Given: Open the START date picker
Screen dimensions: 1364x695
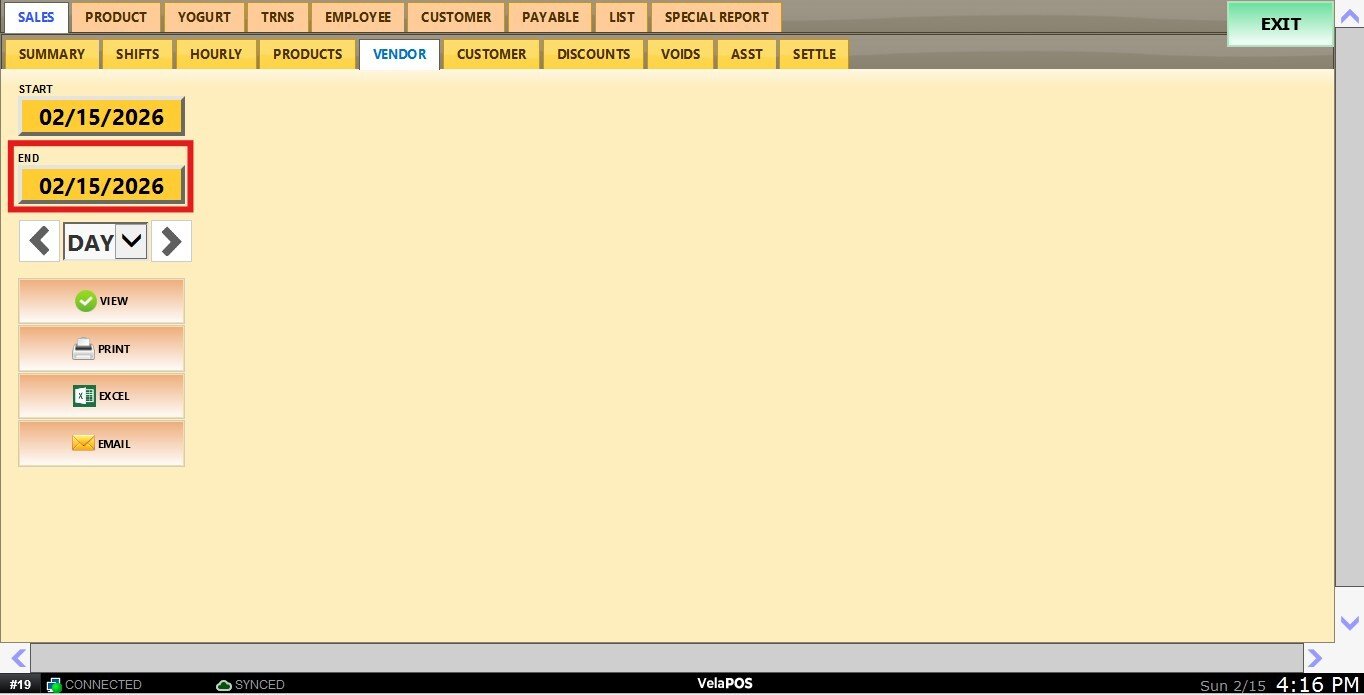Looking at the screenshot, I should [x=101, y=117].
